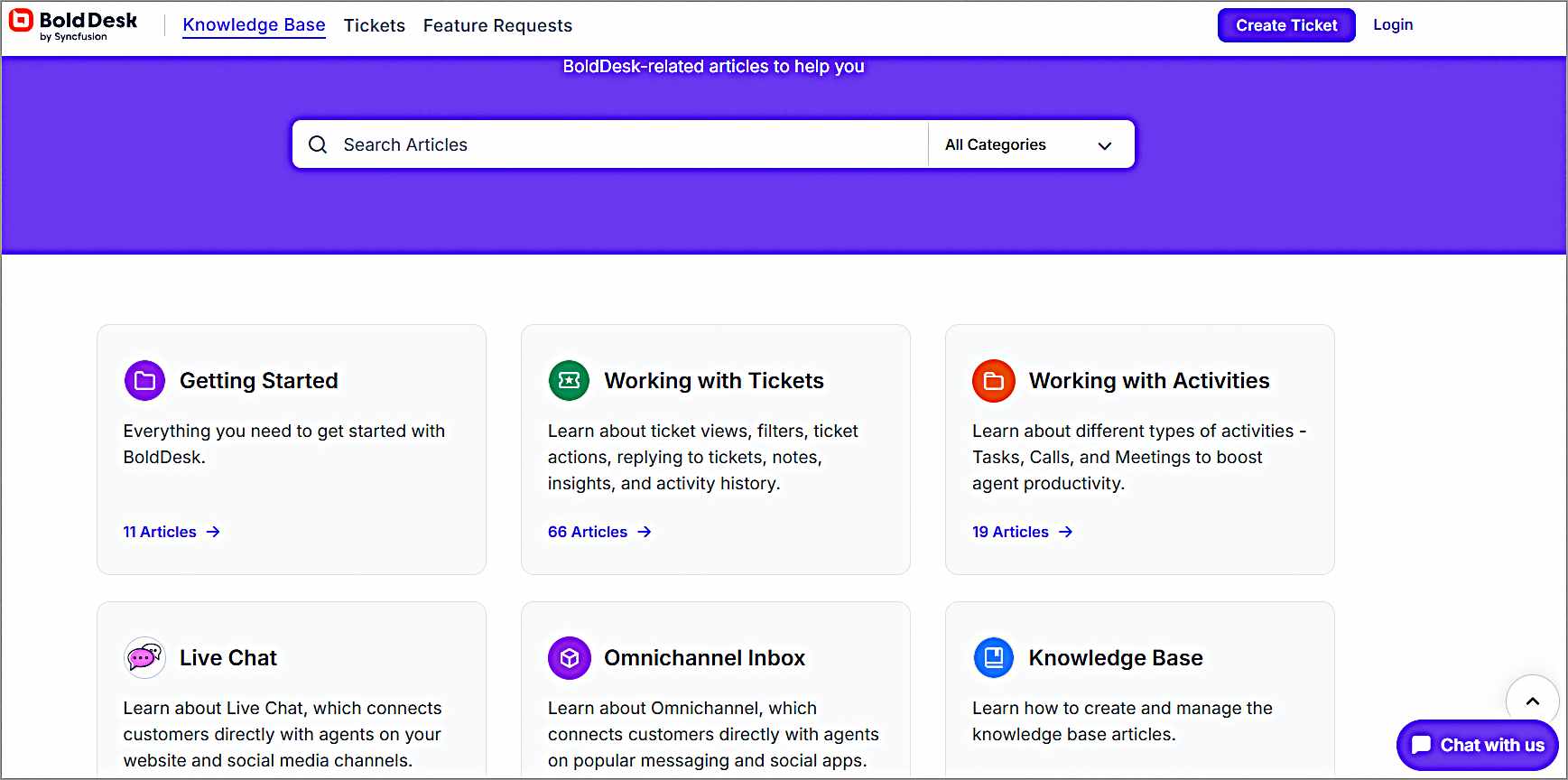Open the Feature Requests tab
Image resolution: width=1568 pixels, height=780 pixels.
click(x=497, y=25)
